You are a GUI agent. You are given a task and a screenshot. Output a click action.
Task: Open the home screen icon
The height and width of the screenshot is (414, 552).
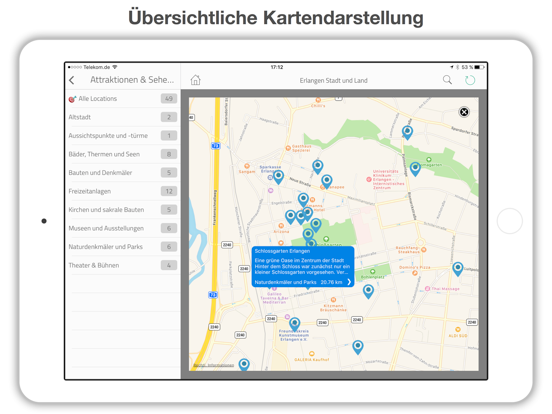click(x=195, y=80)
